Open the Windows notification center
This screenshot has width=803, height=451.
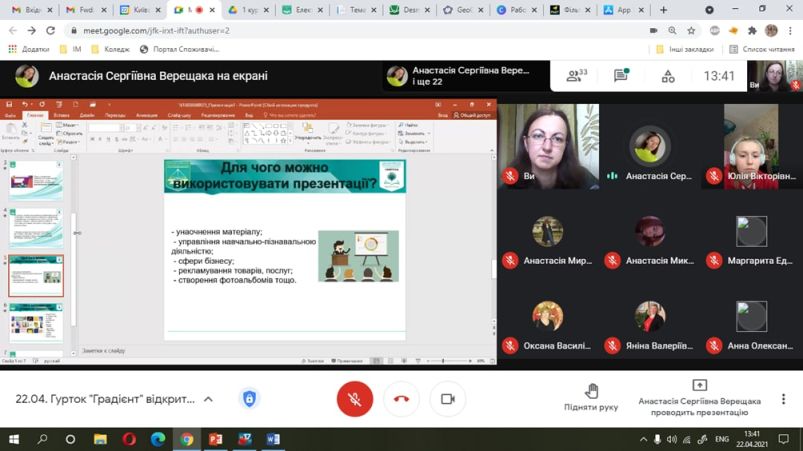tap(784, 439)
